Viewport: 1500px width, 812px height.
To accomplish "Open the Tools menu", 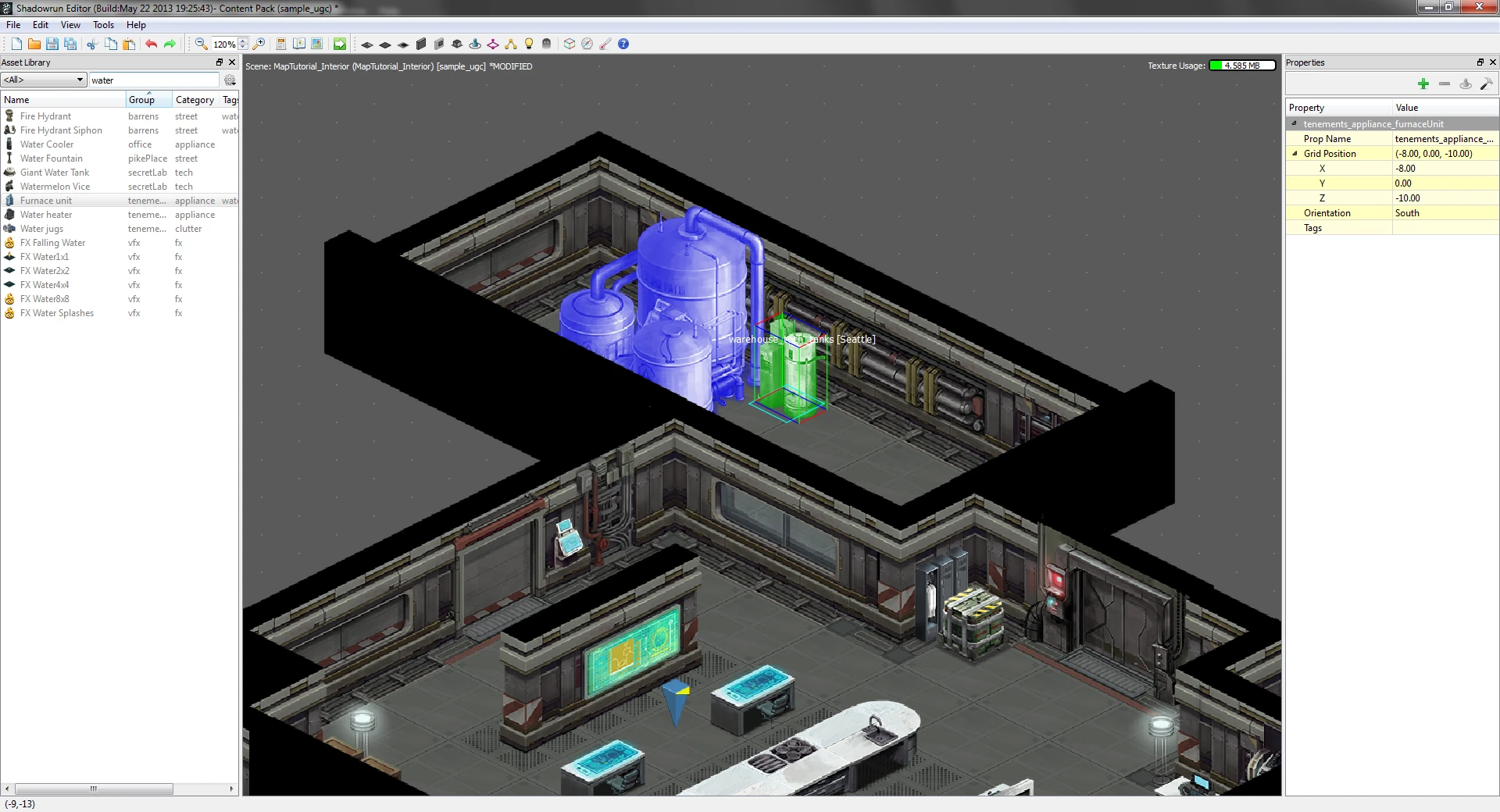I will click(104, 25).
